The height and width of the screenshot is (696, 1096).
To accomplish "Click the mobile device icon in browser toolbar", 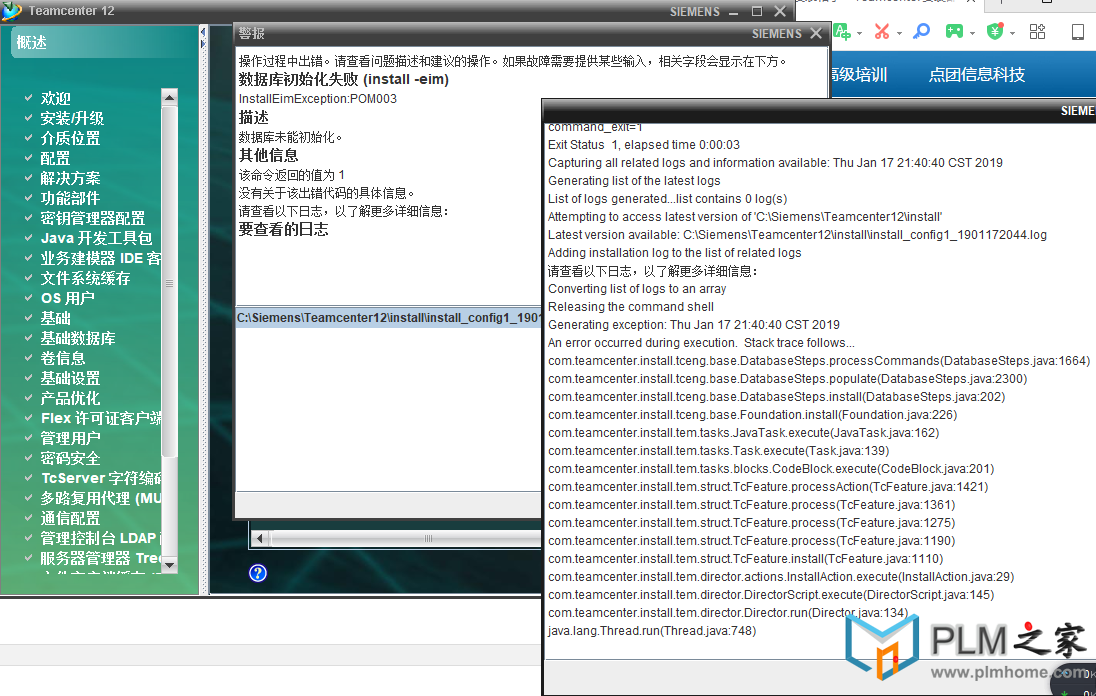I will pos(1078,31).
